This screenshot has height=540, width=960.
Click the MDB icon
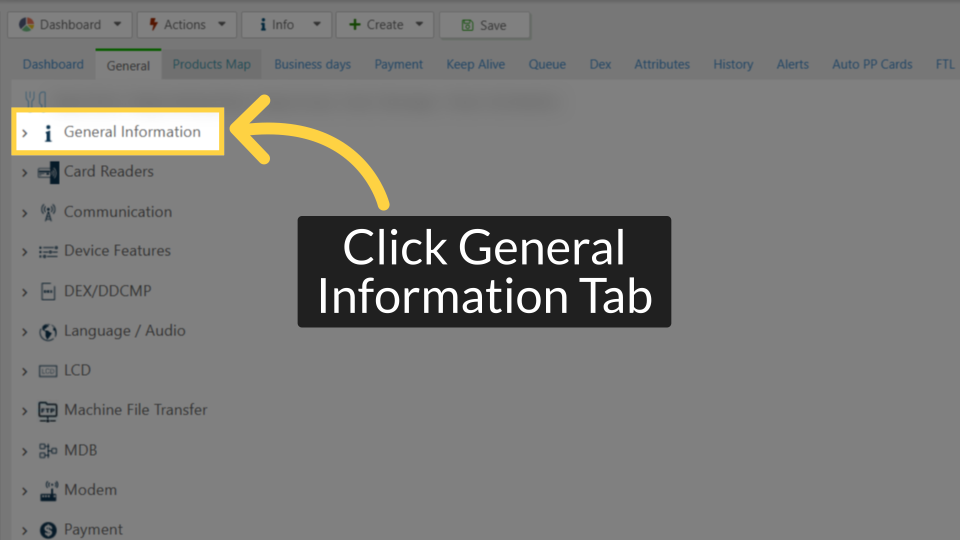(48, 451)
